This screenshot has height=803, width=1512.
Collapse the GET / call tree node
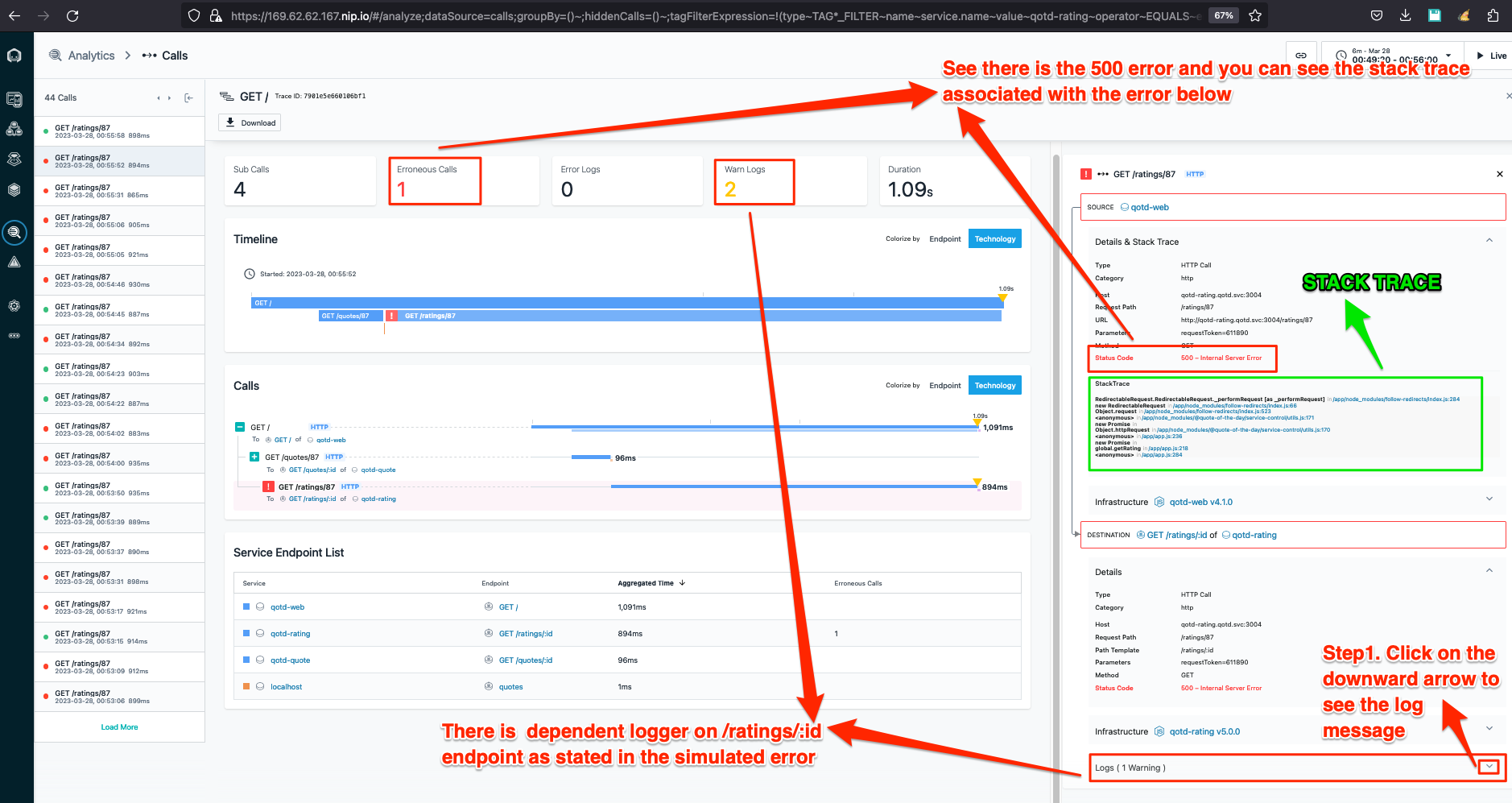pos(239,427)
